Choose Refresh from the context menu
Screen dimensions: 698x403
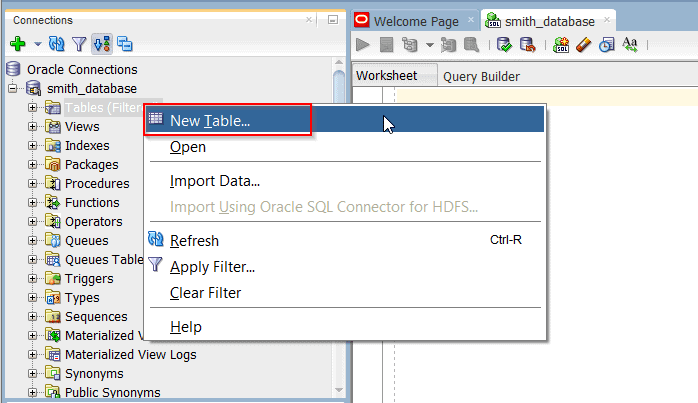pyautogui.click(x=345, y=240)
